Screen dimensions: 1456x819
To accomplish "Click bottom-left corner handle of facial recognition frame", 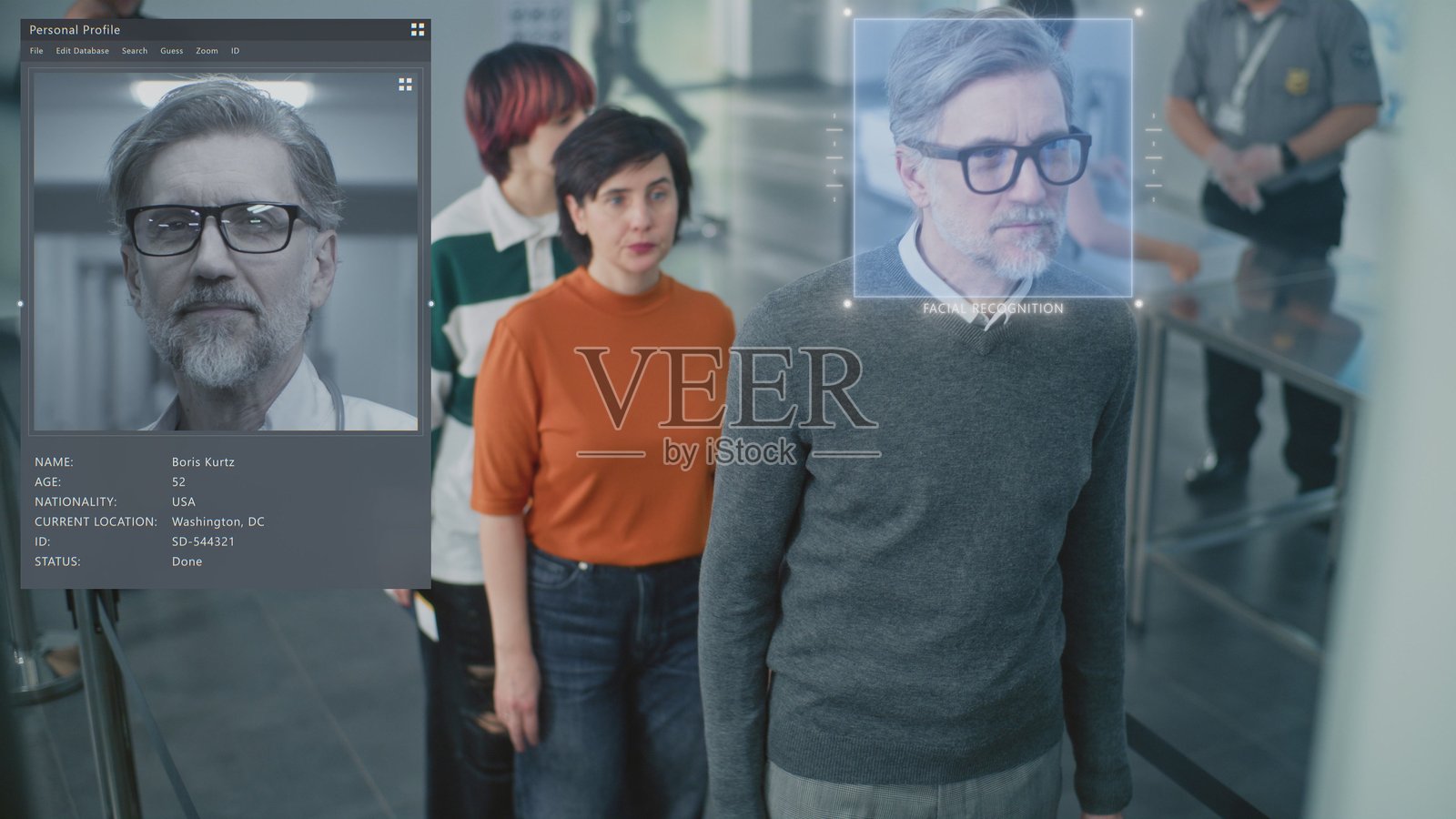I will (x=847, y=304).
